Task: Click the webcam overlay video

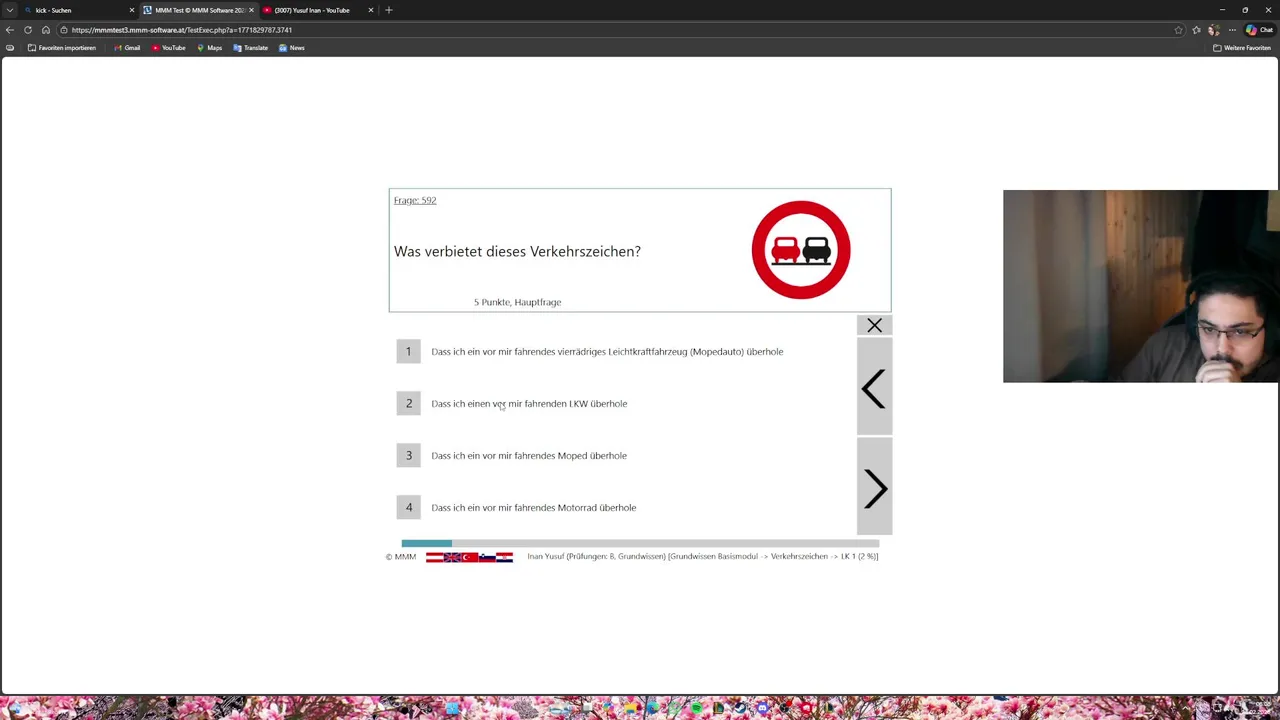Action: 1141,286
